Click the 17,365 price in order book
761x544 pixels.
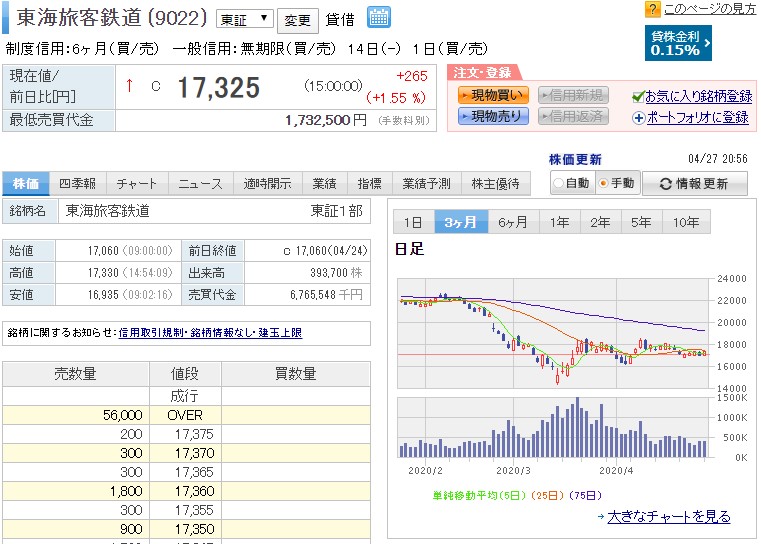(x=194, y=472)
